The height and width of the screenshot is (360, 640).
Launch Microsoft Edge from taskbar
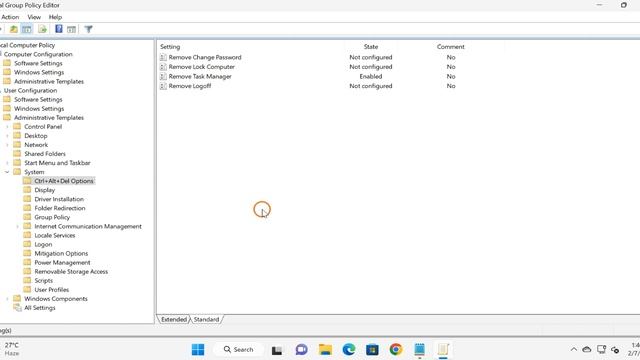349,349
